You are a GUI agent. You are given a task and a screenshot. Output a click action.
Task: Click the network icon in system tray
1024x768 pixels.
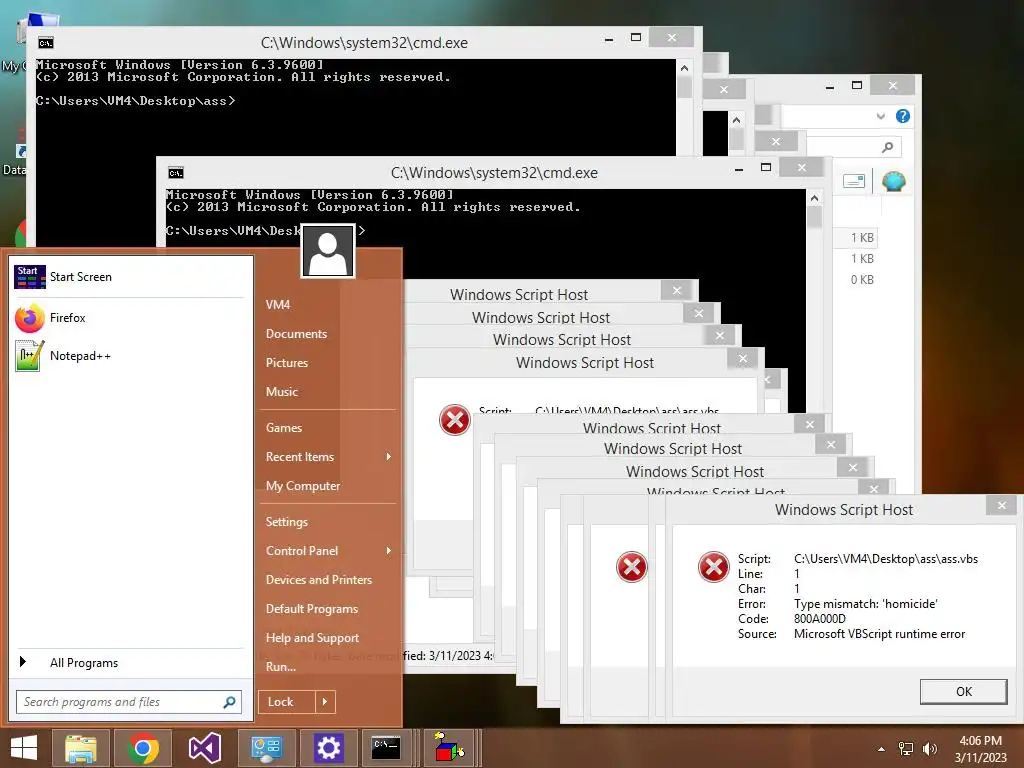(x=906, y=749)
